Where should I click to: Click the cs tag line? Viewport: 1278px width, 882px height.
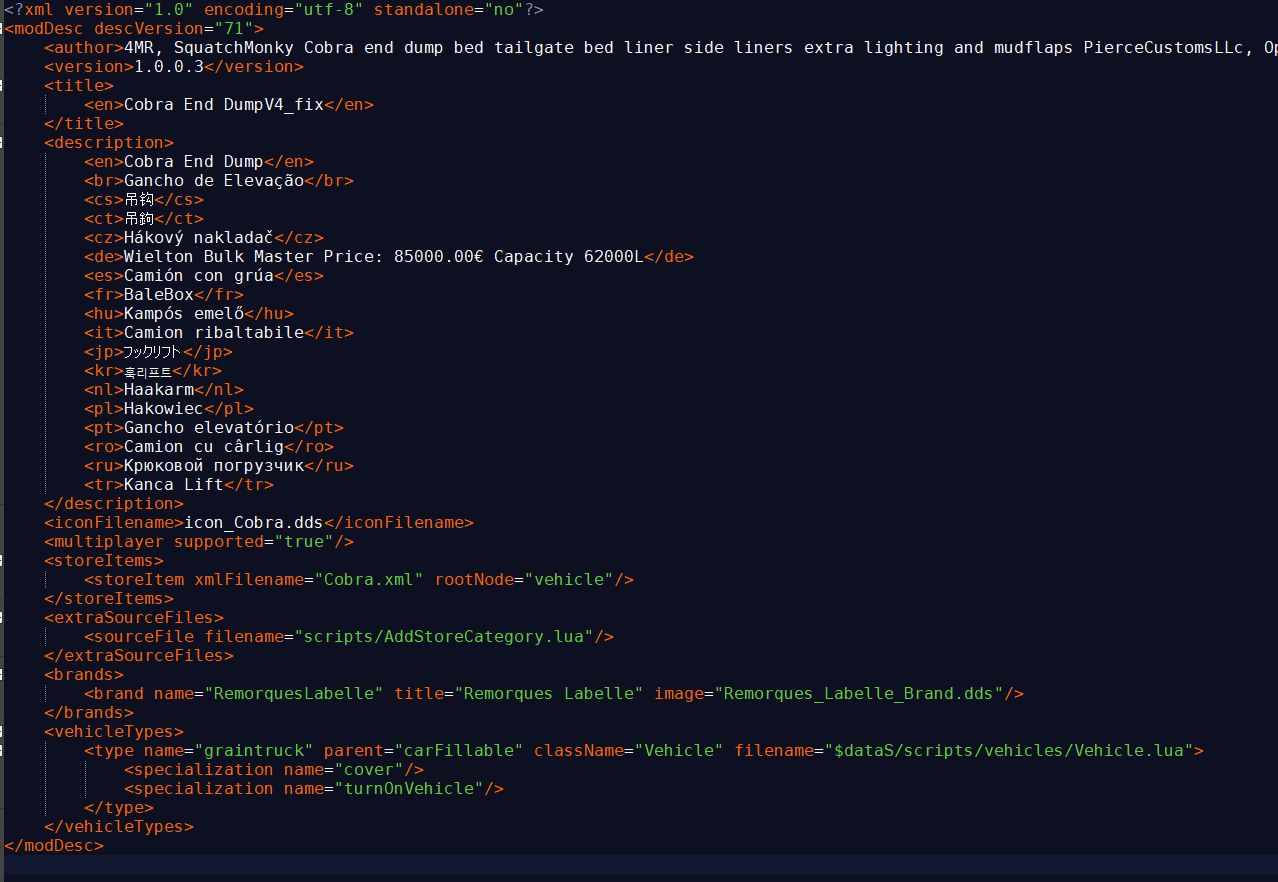click(144, 199)
